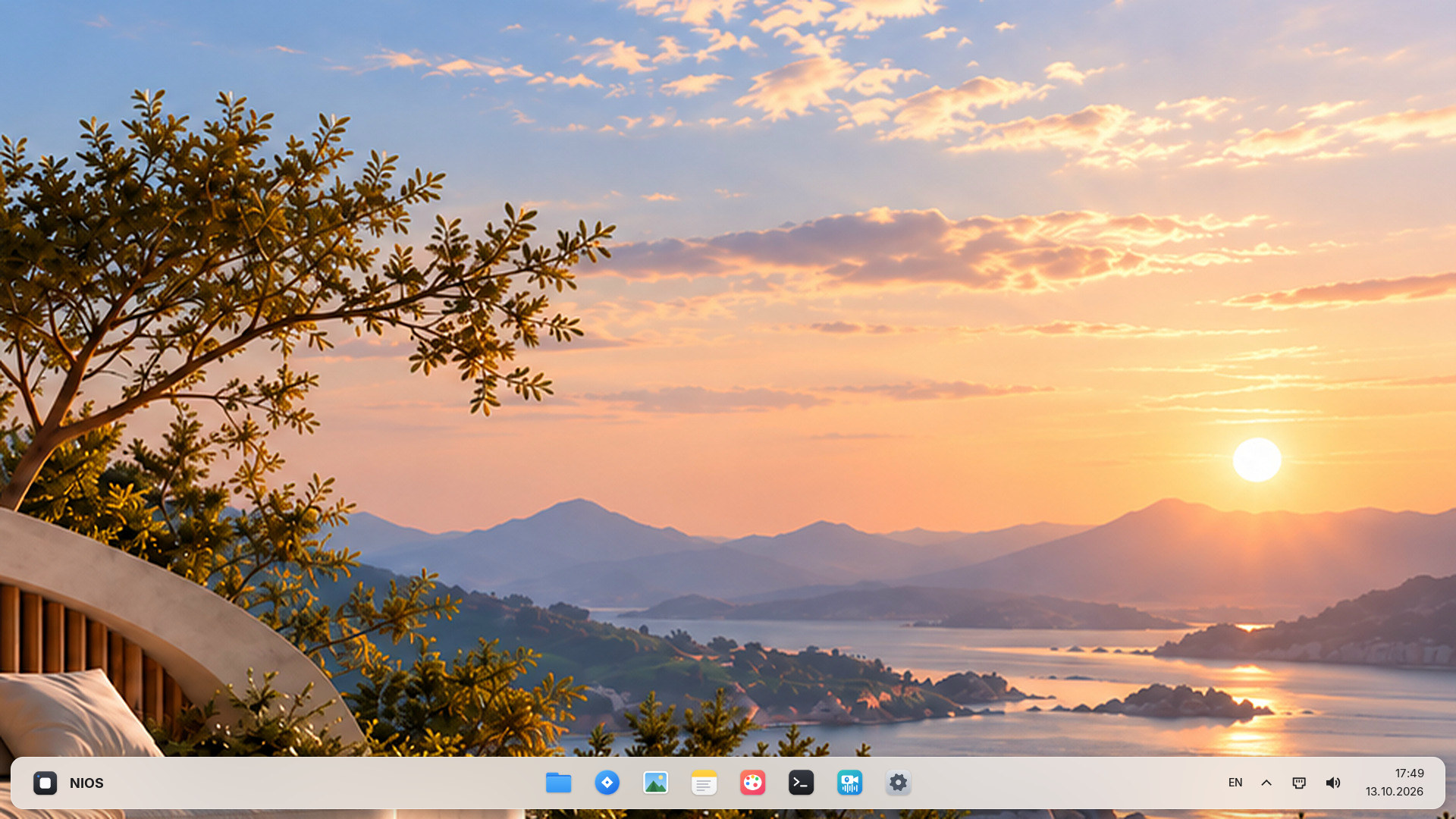This screenshot has height=819, width=1456.
Task: Launch the red paint palette app
Action: tap(753, 783)
